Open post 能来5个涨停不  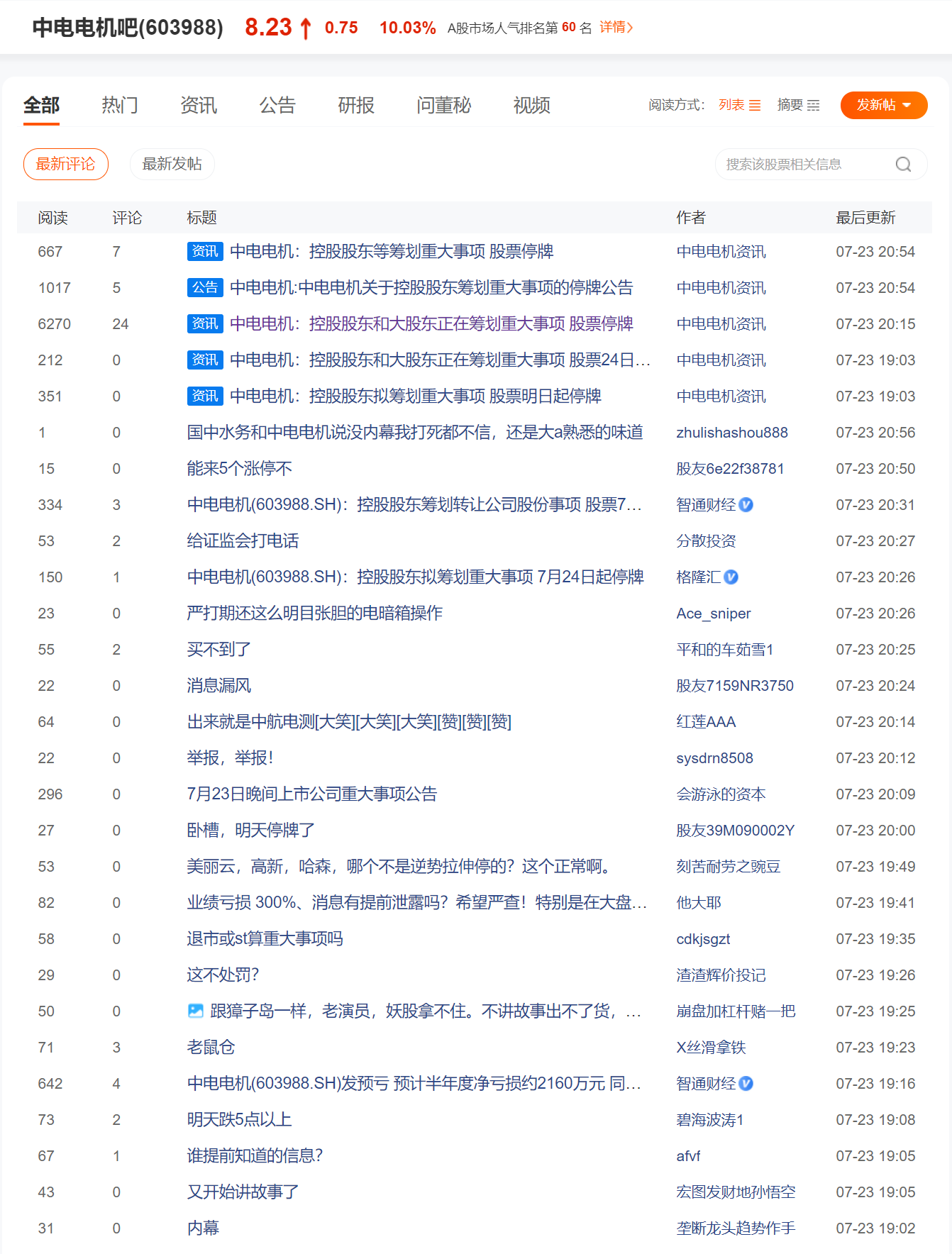tap(240, 469)
